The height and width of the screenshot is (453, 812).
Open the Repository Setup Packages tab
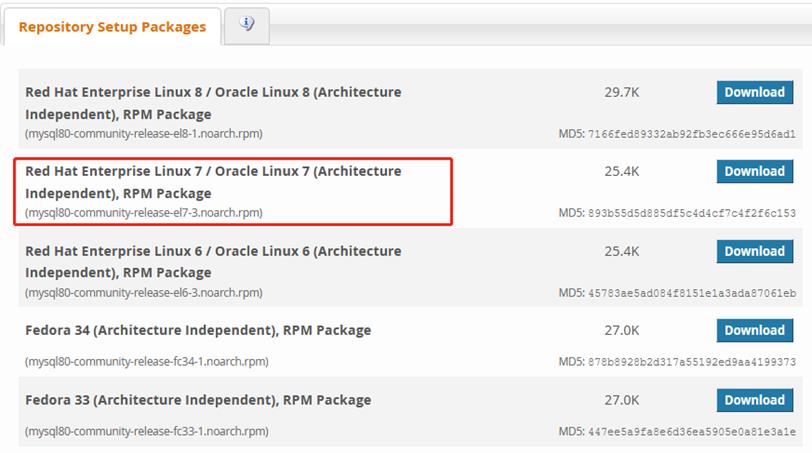pyautogui.click(x=112, y=27)
